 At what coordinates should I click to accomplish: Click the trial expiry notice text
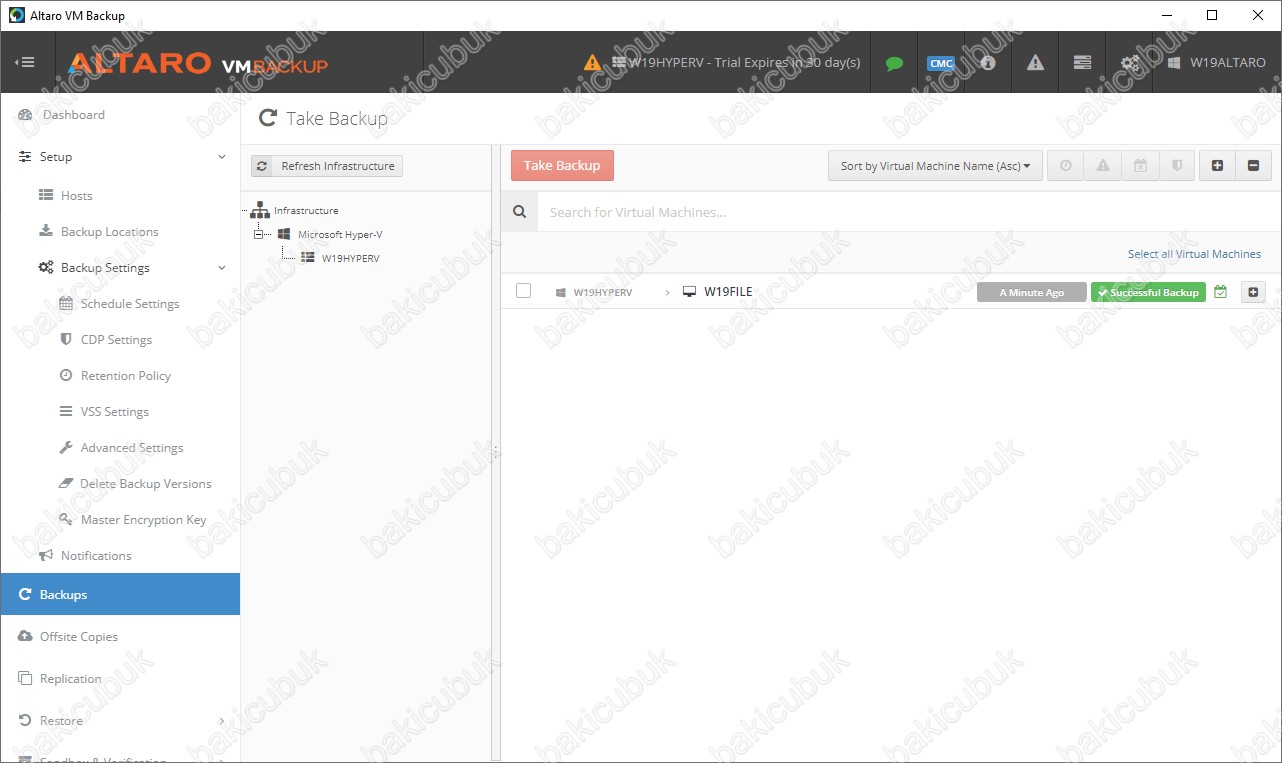745,62
